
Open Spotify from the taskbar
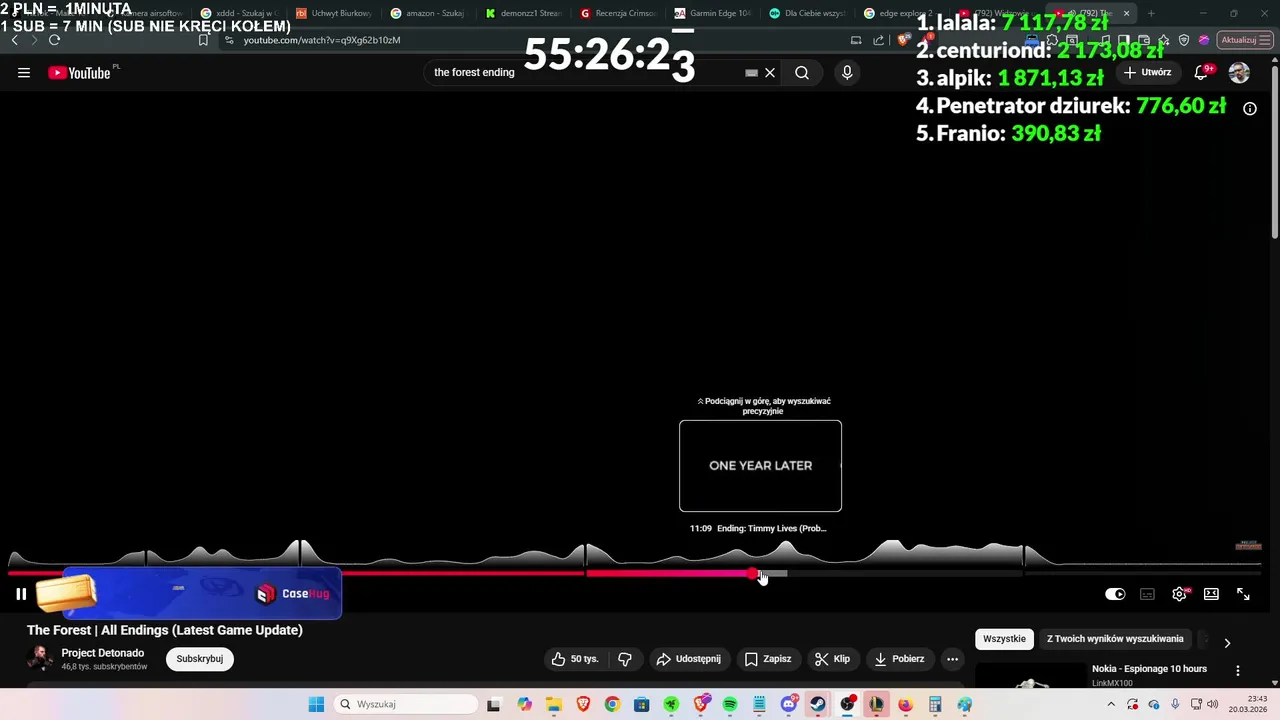pyautogui.click(x=729, y=704)
